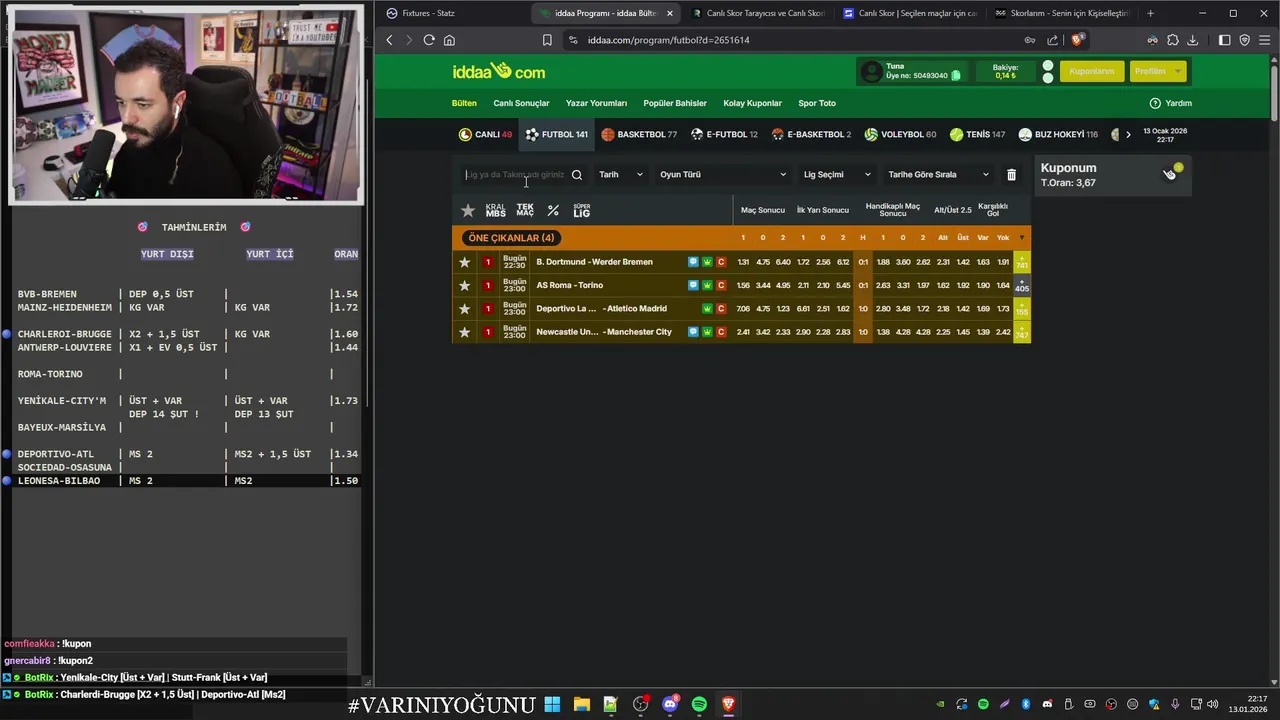This screenshot has width=1280, height=720.
Task: Bookmark this page icon in address bar
Action: [547, 40]
